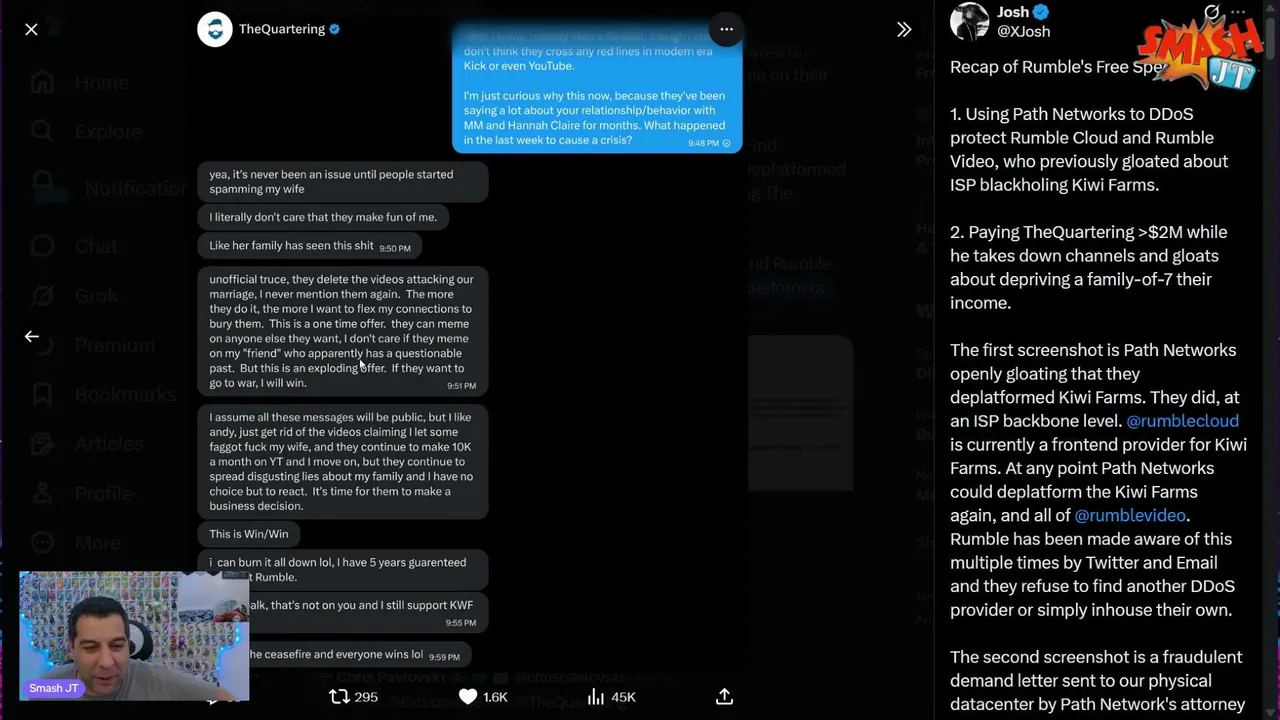The width and height of the screenshot is (1280, 720).
Task: Open the more options ellipsis above the image
Action: coord(726,29)
